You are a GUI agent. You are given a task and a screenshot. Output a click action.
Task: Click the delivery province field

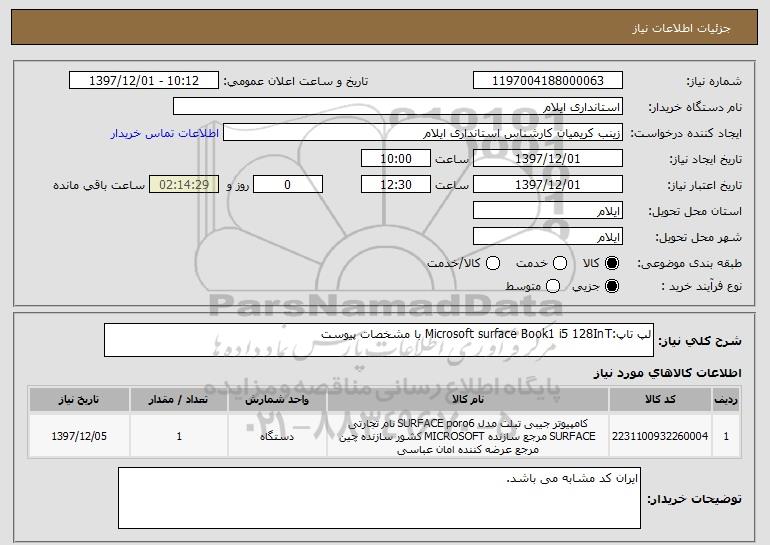pos(548,211)
